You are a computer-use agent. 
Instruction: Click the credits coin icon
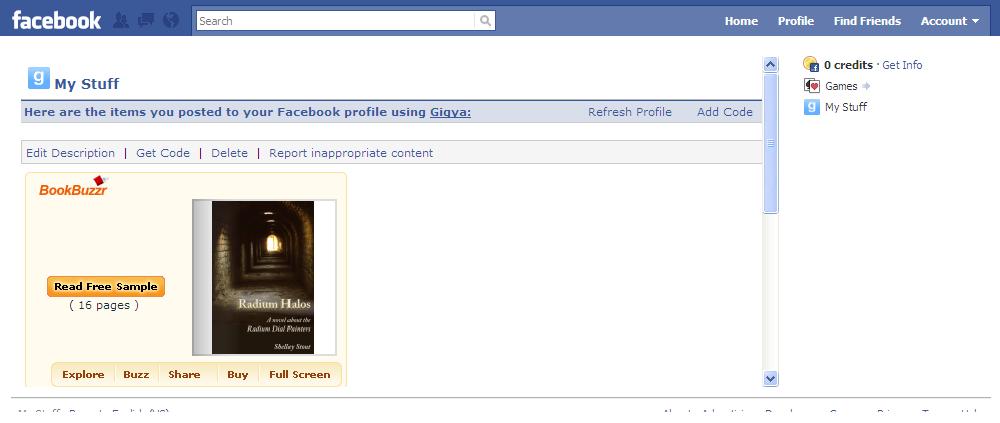(811, 64)
